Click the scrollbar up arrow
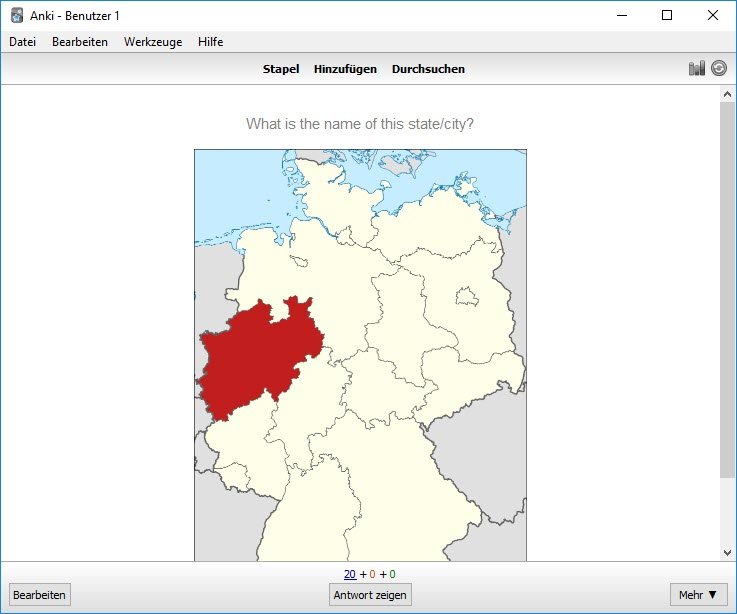This screenshot has width=737, height=614. coord(727,94)
